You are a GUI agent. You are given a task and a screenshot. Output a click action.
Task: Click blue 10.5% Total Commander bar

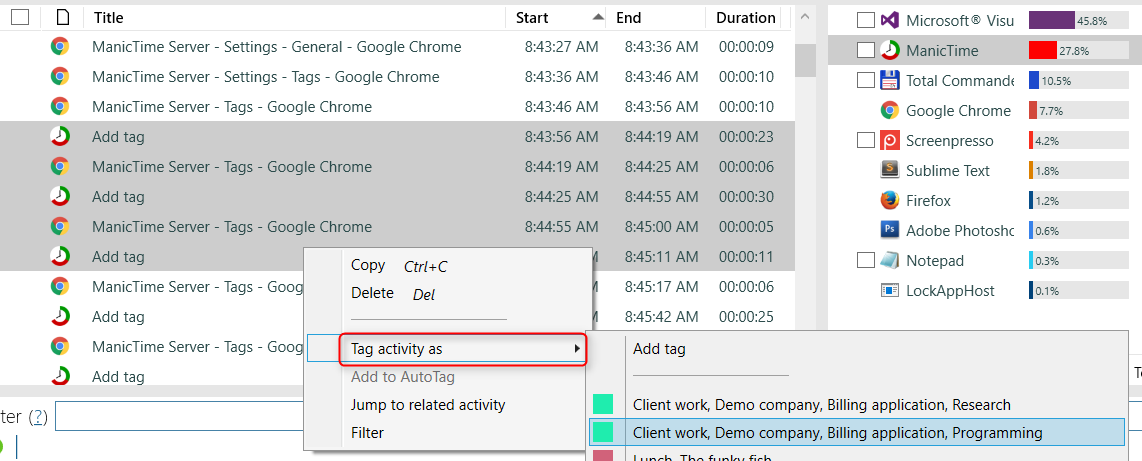coord(1033,80)
